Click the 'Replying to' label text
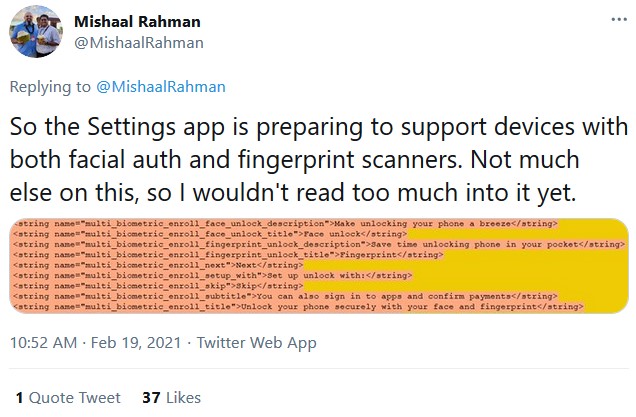The height and width of the screenshot is (417, 636). point(50,87)
